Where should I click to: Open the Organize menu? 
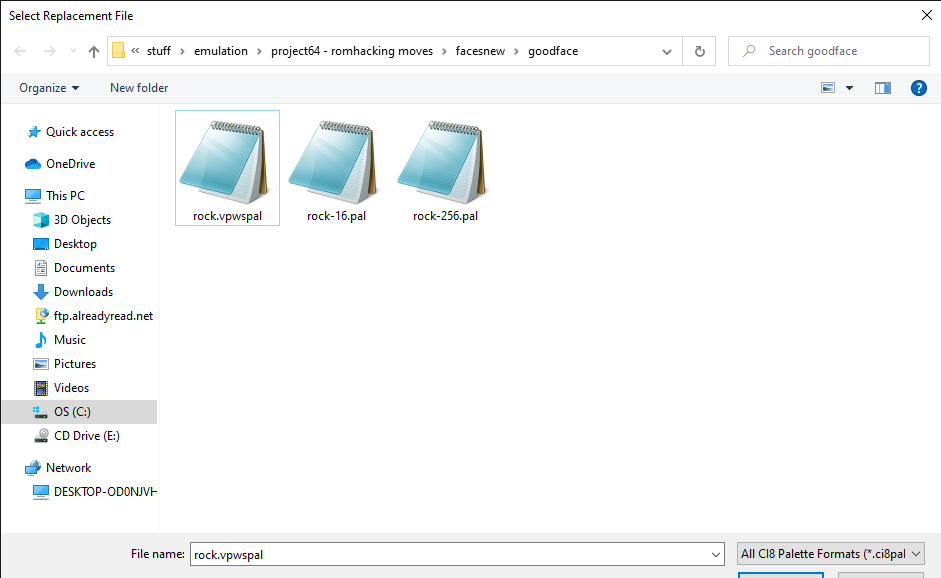point(49,88)
